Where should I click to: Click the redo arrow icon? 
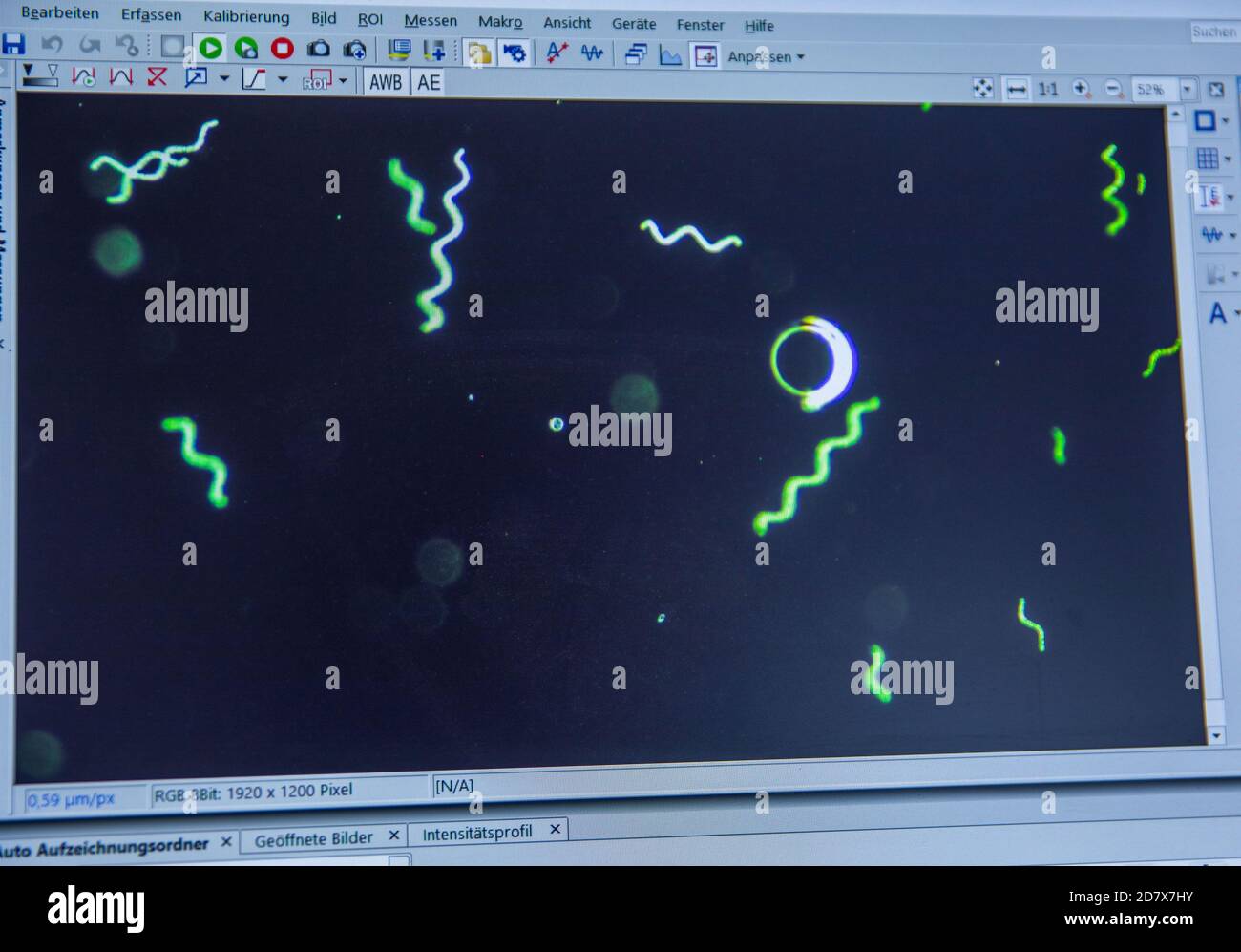(90, 45)
